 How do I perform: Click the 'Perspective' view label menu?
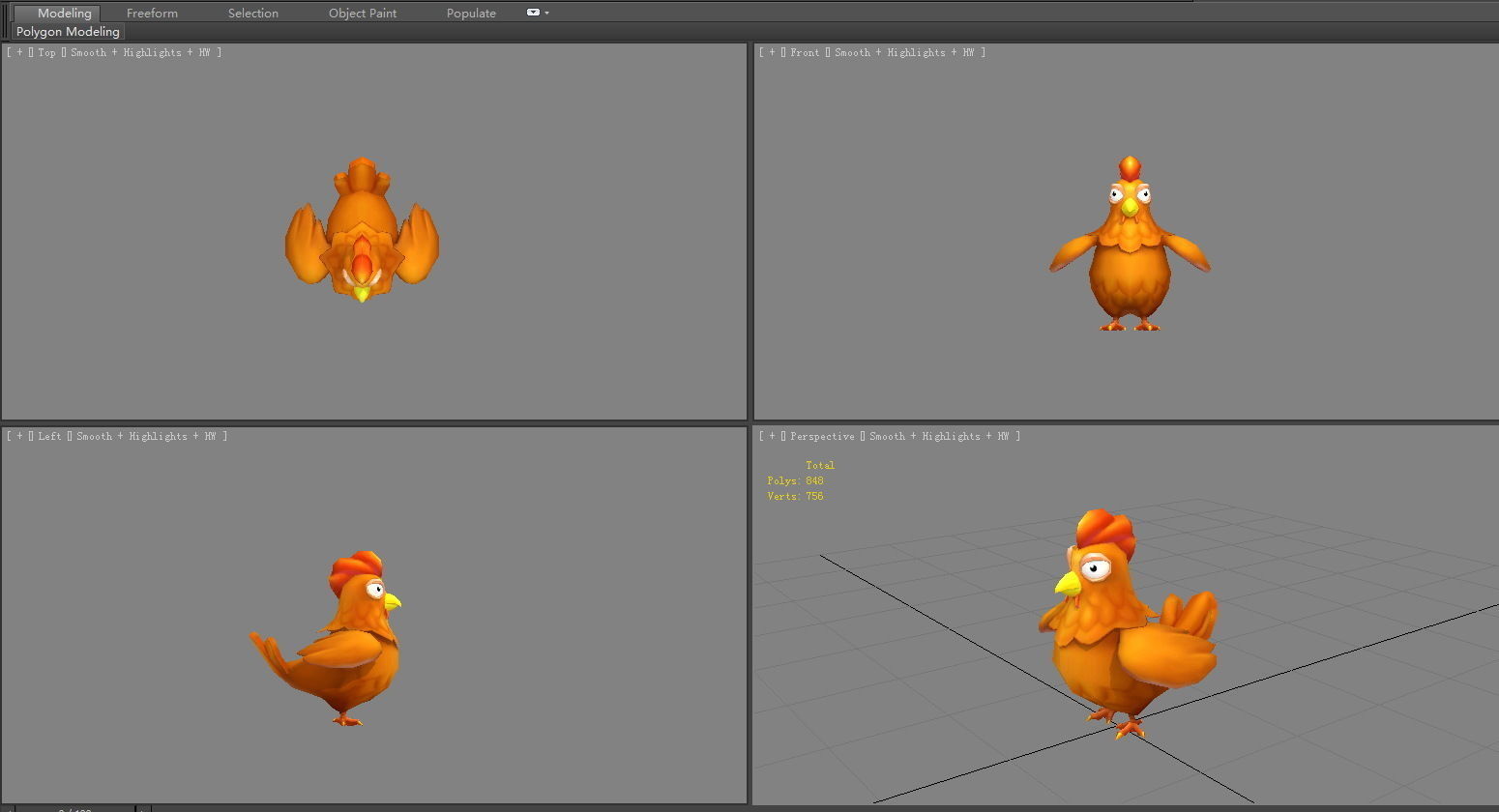point(822,436)
